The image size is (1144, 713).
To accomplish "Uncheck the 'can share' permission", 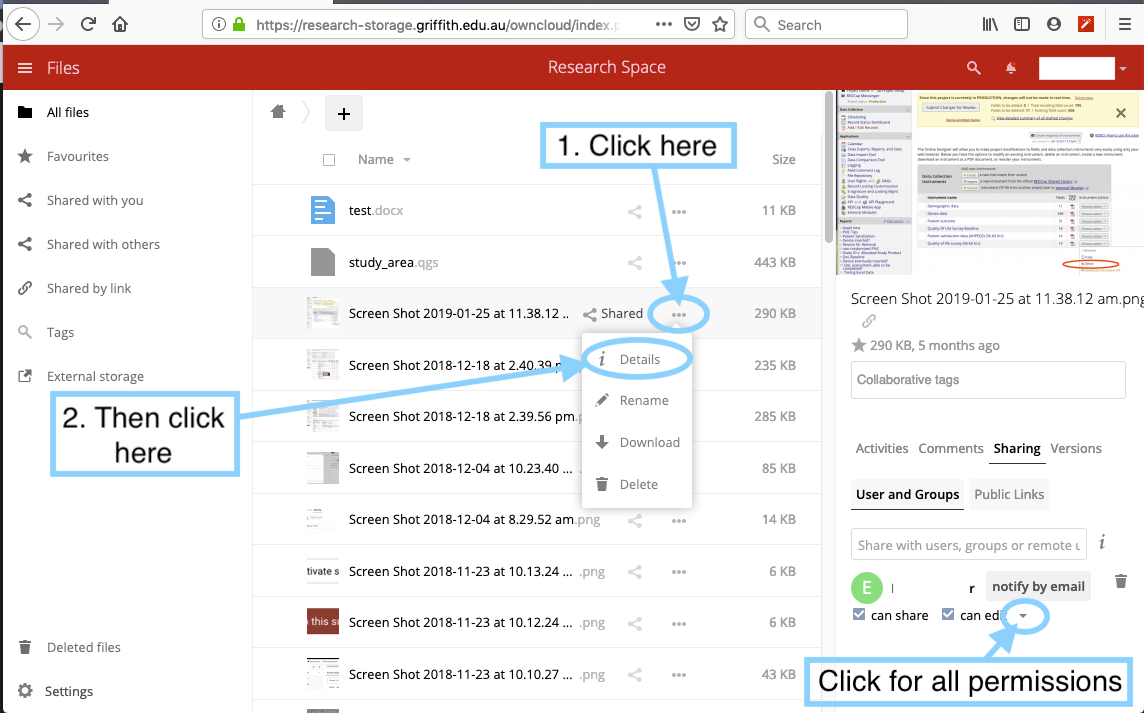I will pyautogui.click(x=859, y=615).
